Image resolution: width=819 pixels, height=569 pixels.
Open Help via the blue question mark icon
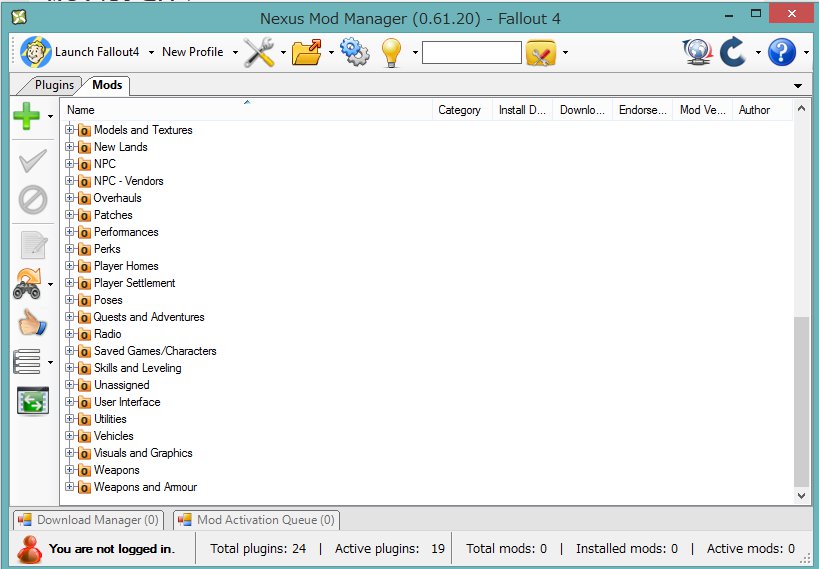point(781,52)
